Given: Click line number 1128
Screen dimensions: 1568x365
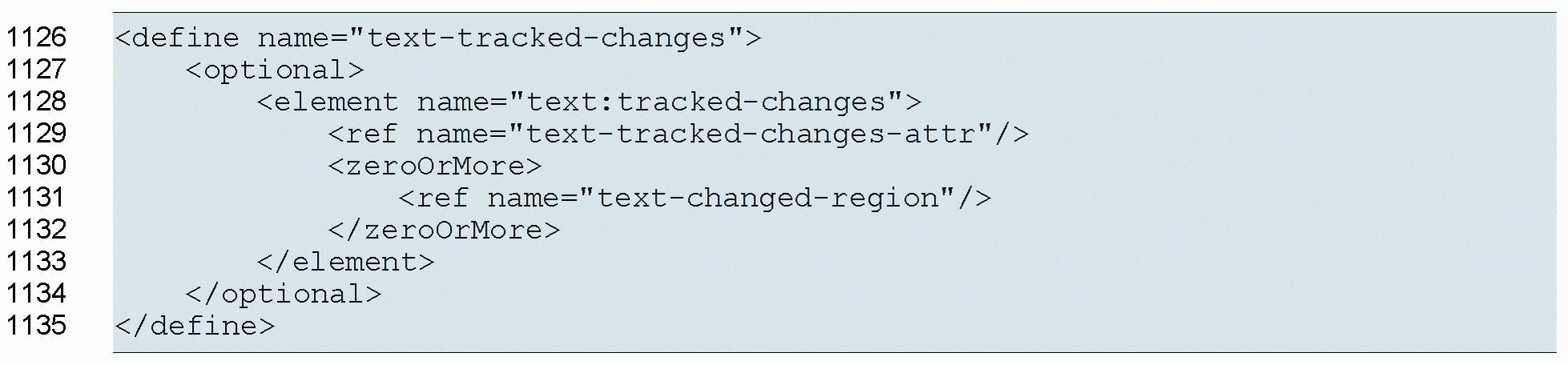Looking at the screenshot, I should click(36, 102).
